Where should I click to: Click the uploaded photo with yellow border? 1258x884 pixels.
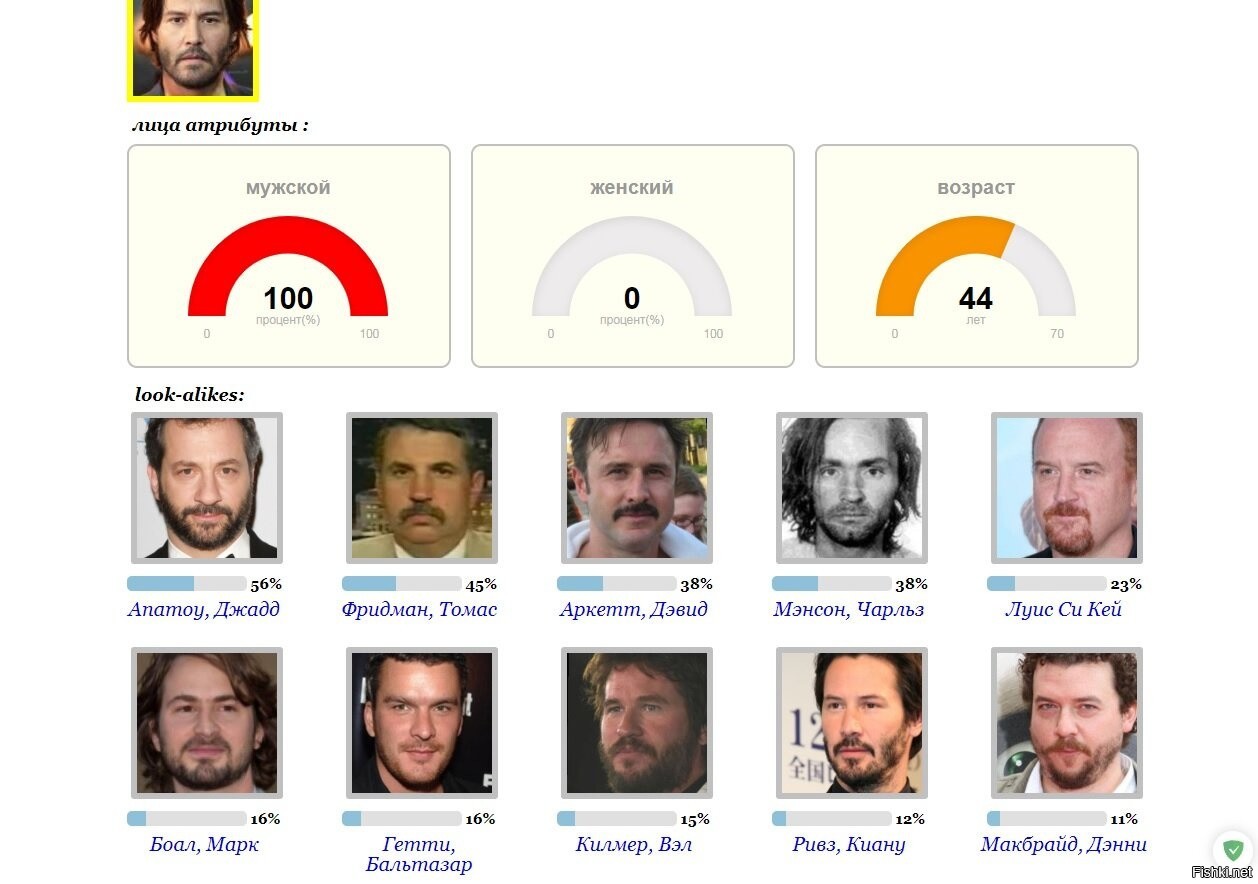coord(193,50)
